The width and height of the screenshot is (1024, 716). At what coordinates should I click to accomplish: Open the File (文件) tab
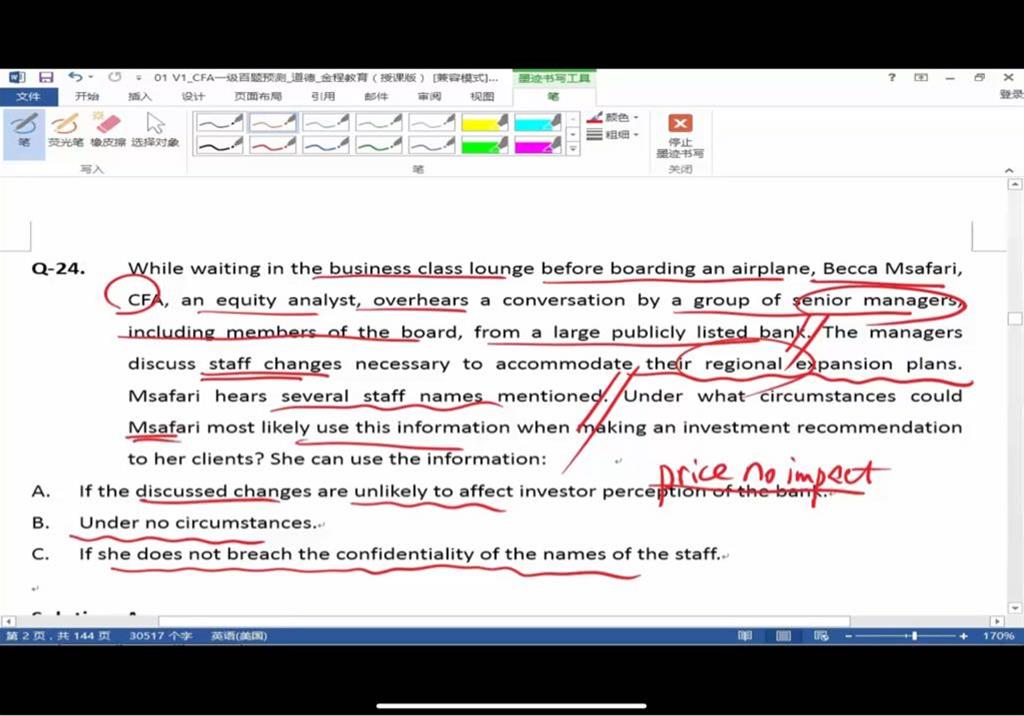29,97
